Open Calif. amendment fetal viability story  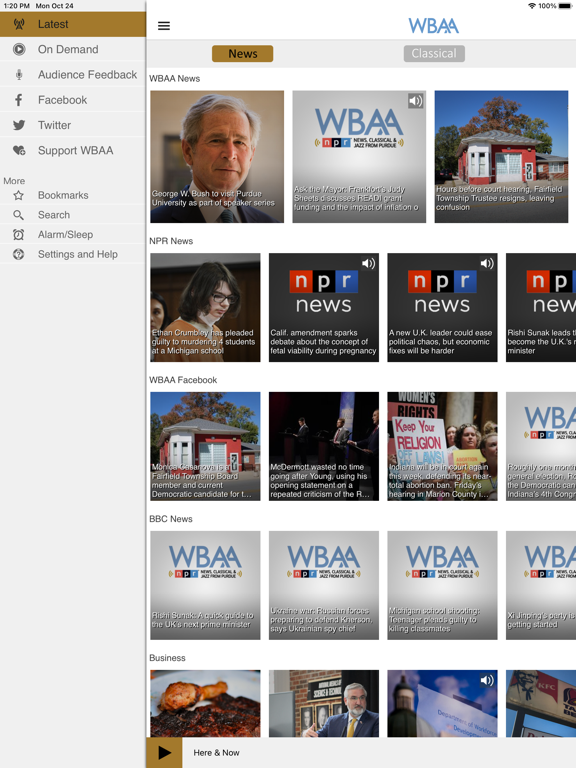coord(324,308)
